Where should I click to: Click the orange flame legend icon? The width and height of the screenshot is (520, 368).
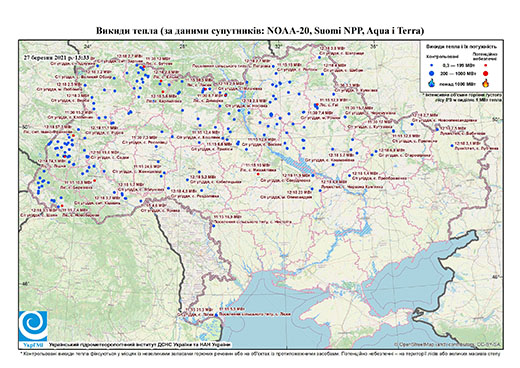pos(486,83)
